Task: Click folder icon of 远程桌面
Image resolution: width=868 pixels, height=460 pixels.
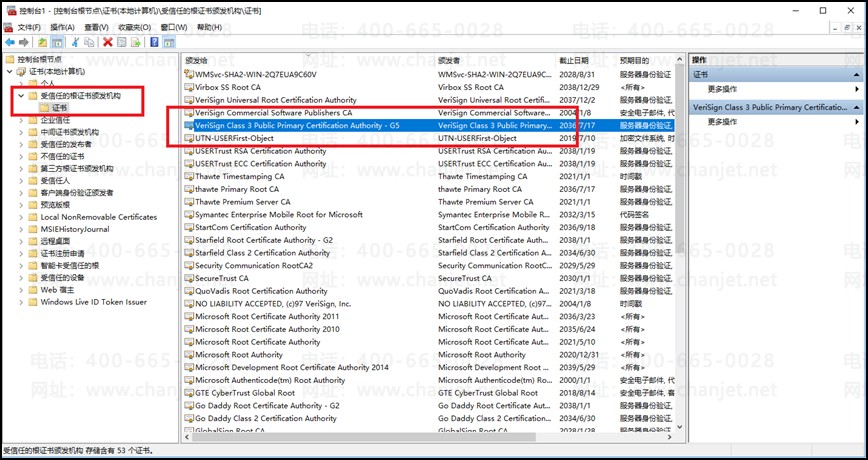Action: pos(33,241)
